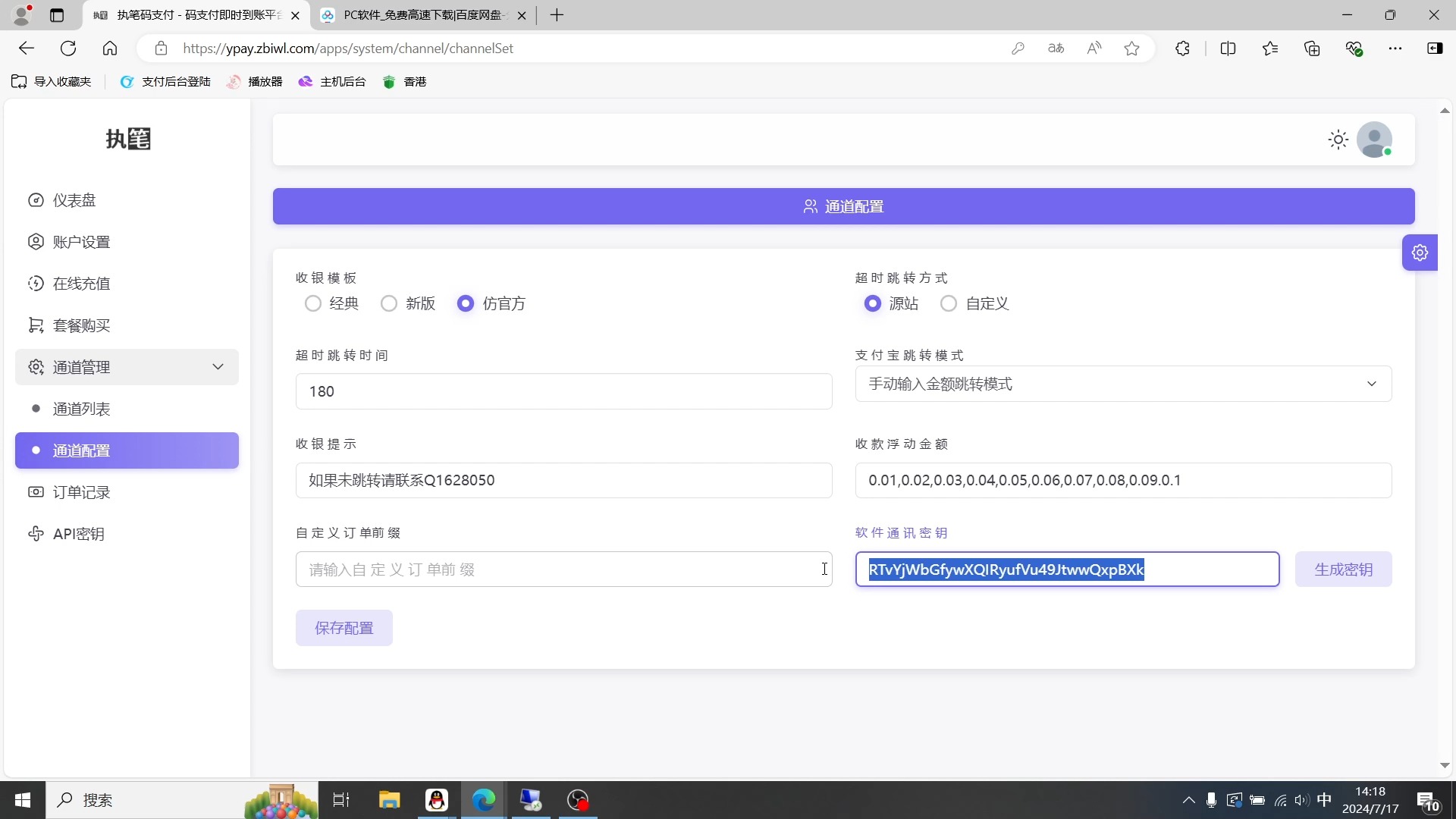Select 经典 classic template radio button
Image resolution: width=1456 pixels, height=819 pixels.
tap(313, 304)
